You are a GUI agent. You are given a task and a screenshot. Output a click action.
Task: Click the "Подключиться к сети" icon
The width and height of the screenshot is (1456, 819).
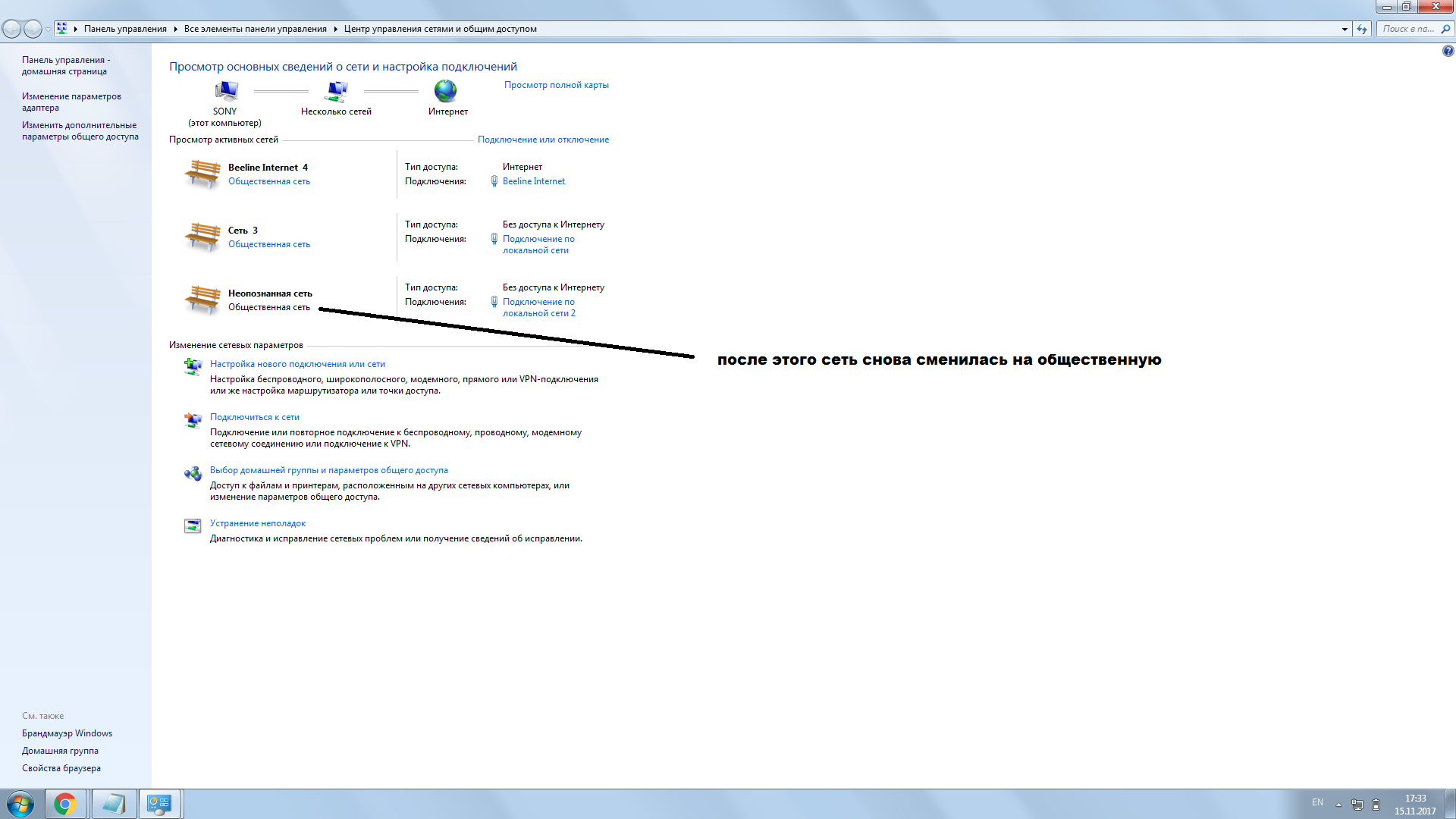[192, 420]
